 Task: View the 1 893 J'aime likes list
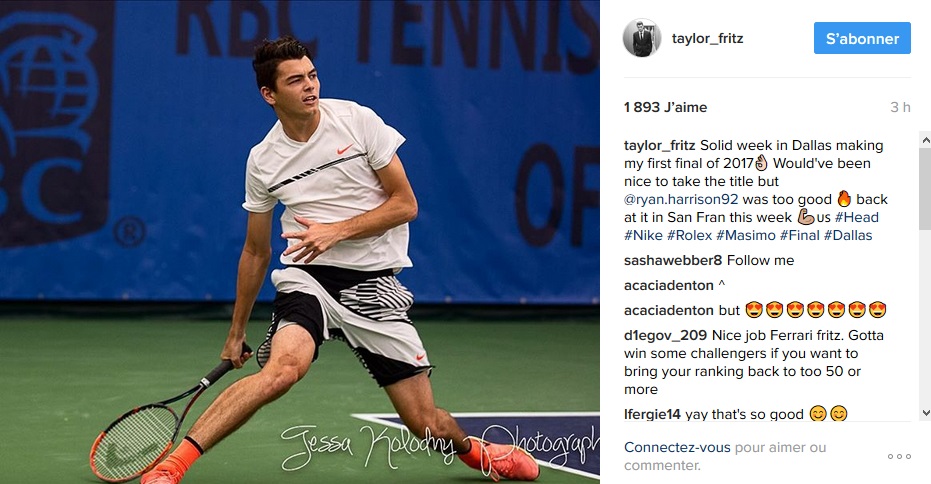(x=666, y=107)
